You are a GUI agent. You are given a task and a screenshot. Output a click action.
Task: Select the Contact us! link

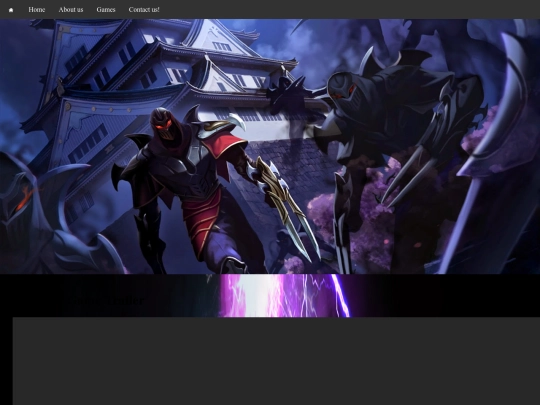coord(144,10)
